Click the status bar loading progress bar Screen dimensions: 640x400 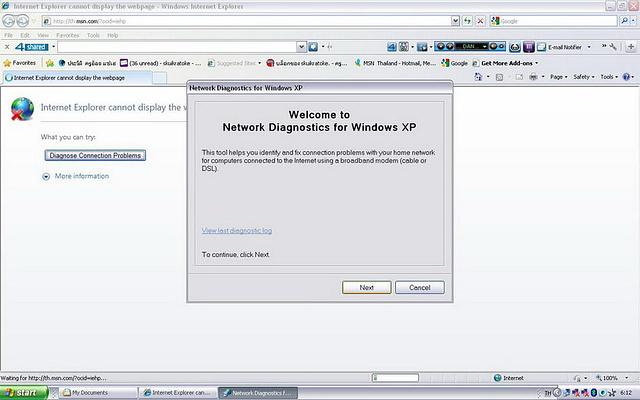click(395, 378)
